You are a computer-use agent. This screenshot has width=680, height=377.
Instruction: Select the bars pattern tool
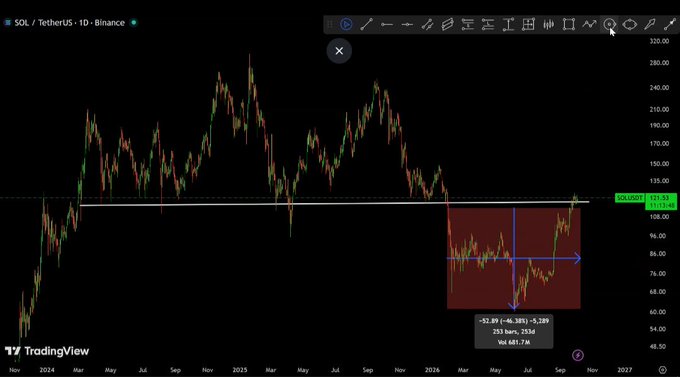point(549,25)
